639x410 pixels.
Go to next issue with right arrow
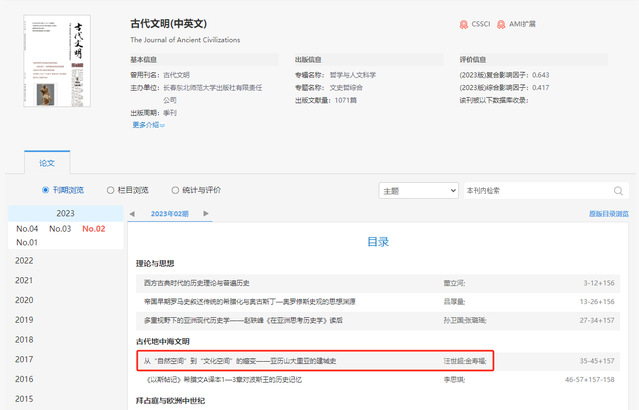[207, 213]
